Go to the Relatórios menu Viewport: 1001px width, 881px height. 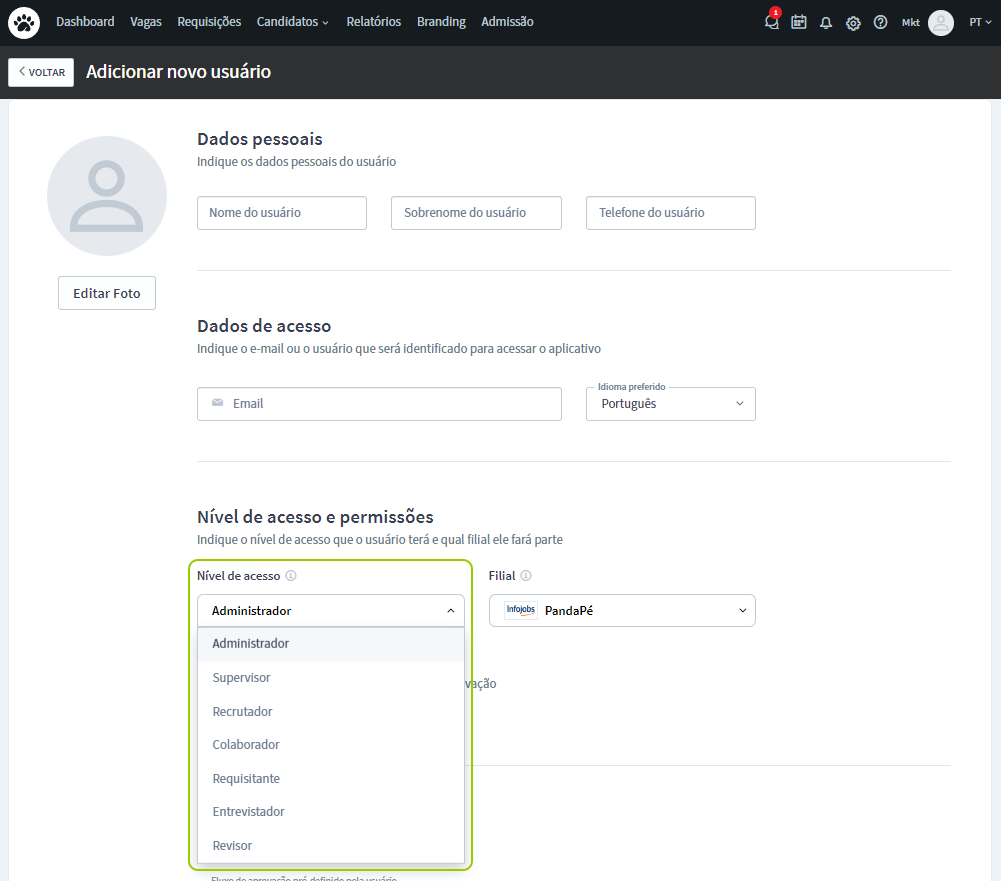click(374, 22)
